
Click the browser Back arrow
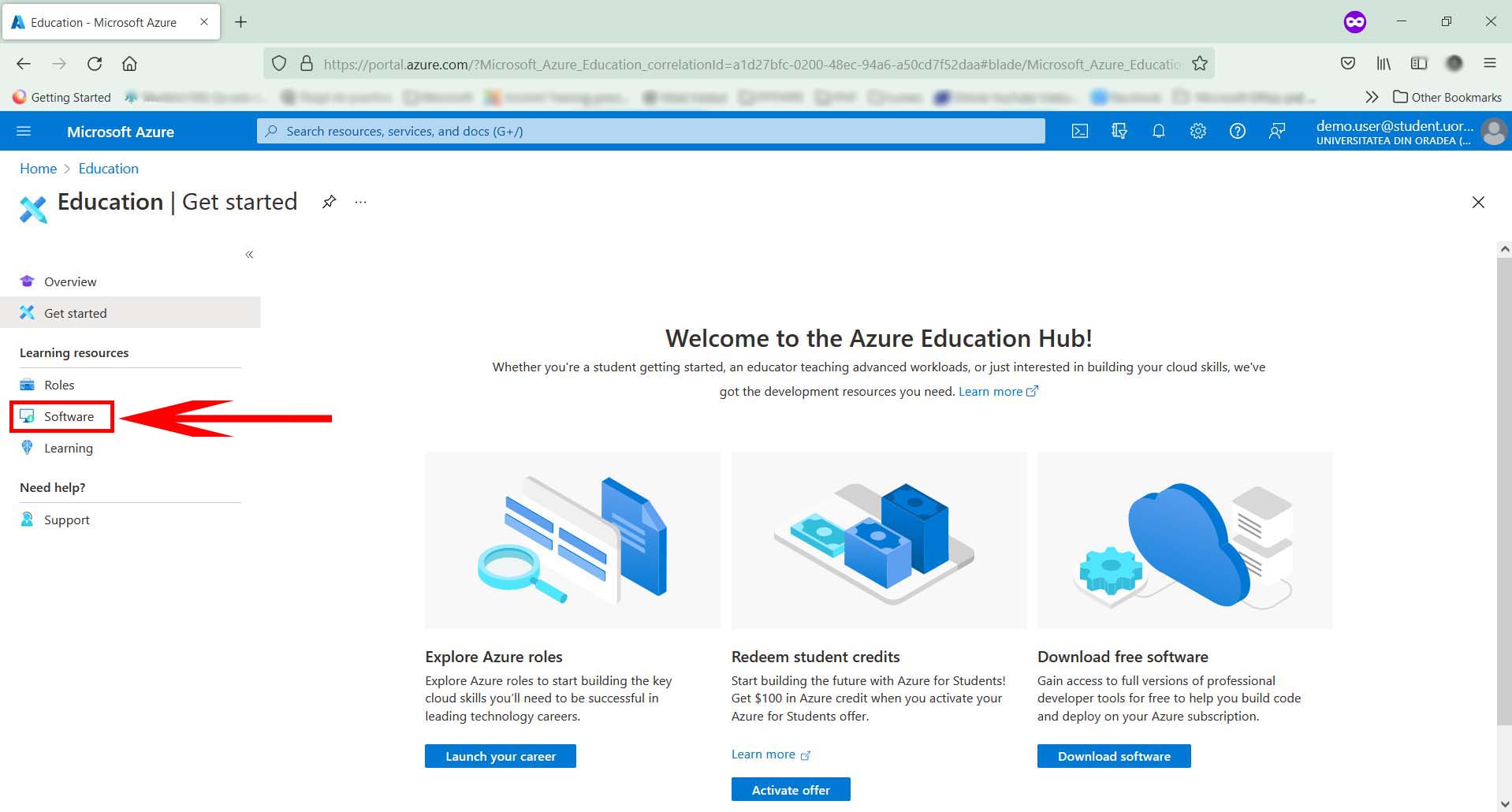(24, 64)
